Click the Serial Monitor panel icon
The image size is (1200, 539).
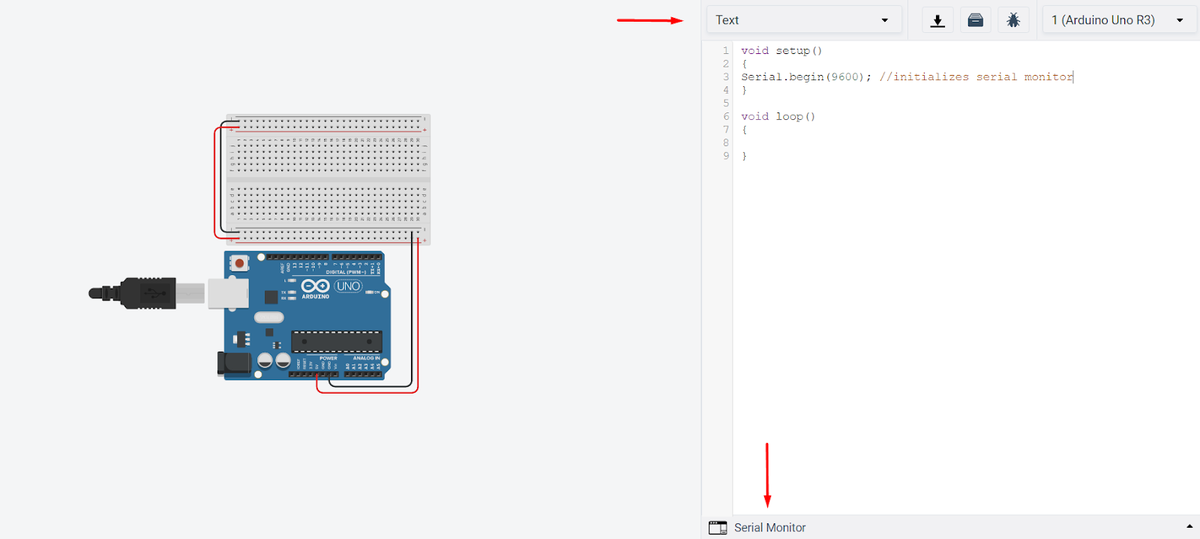click(x=717, y=527)
